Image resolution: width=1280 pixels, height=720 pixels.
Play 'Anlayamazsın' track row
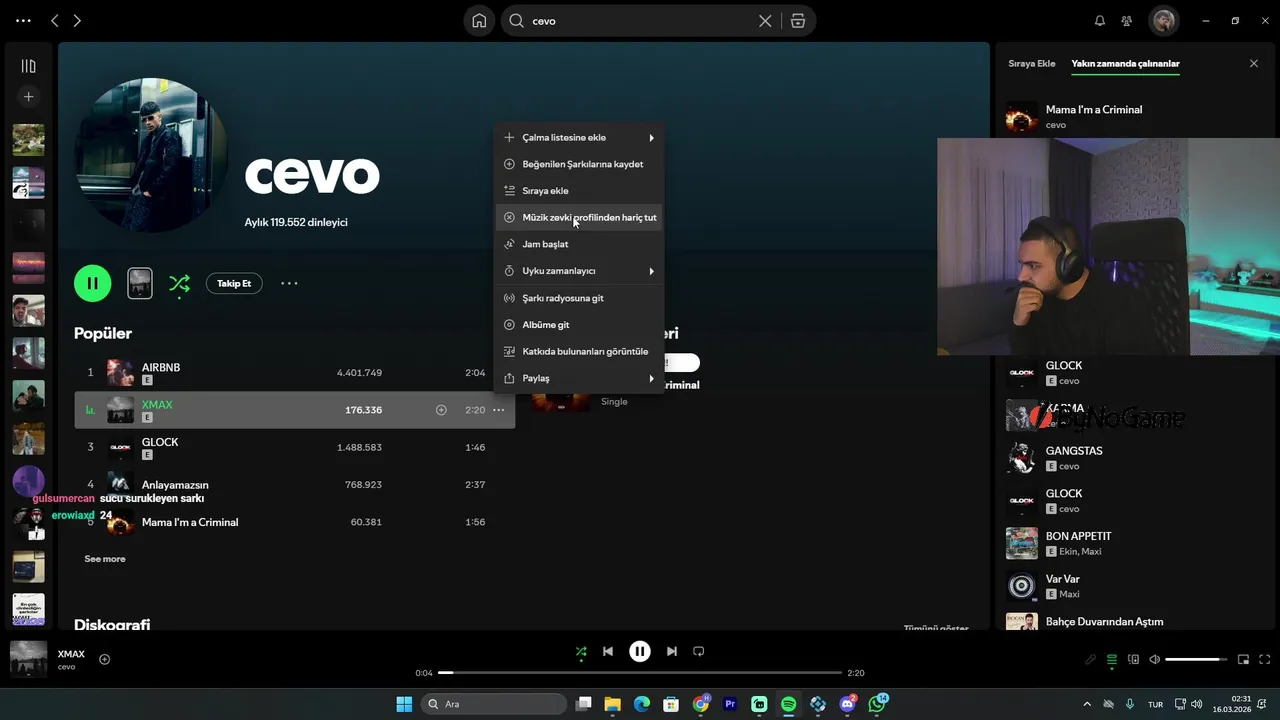(x=295, y=485)
